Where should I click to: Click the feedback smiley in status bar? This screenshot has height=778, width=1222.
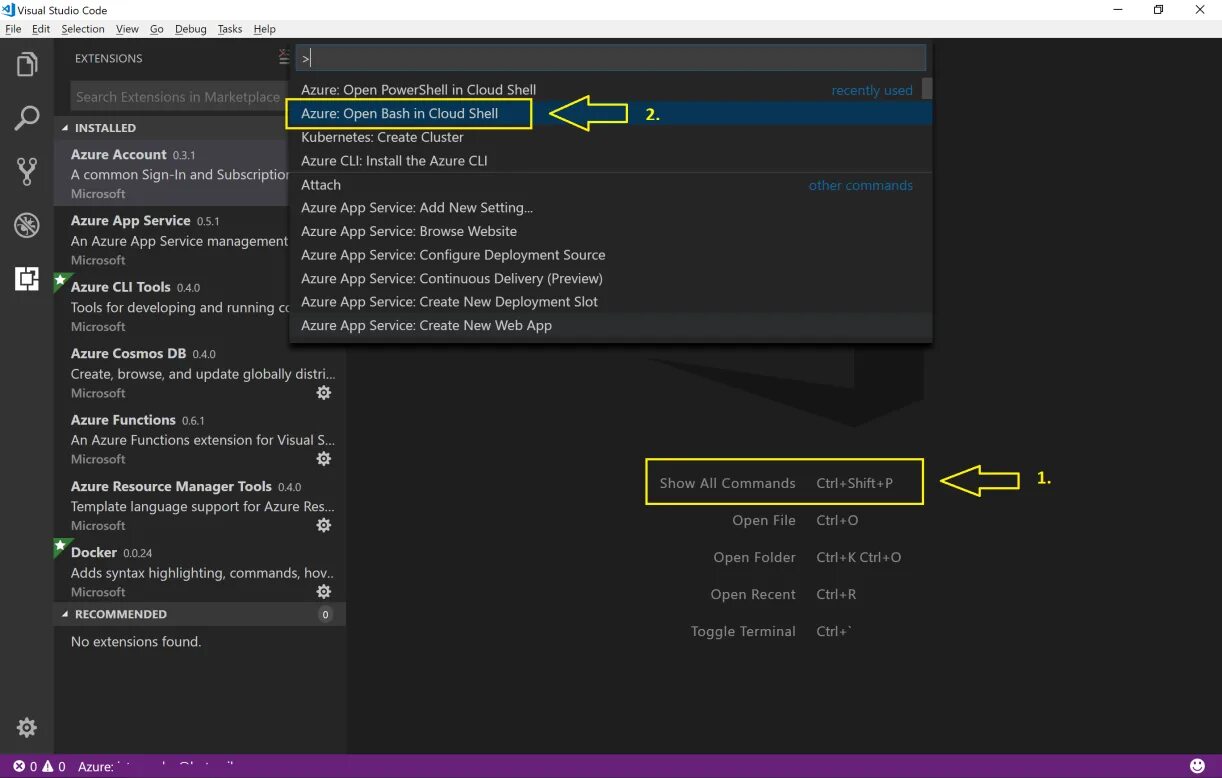coord(1197,766)
